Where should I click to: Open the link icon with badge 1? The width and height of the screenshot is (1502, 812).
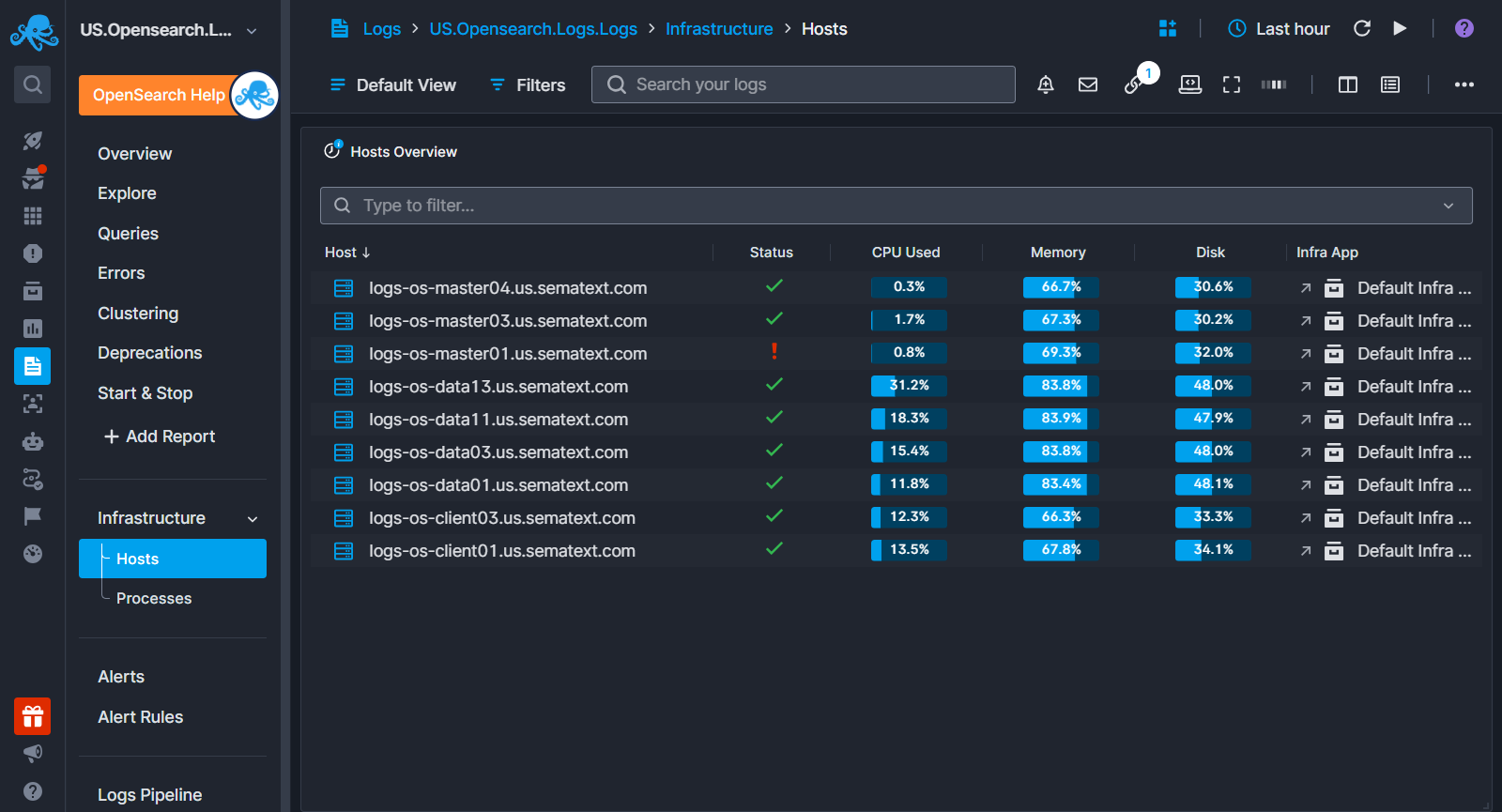(x=1134, y=84)
